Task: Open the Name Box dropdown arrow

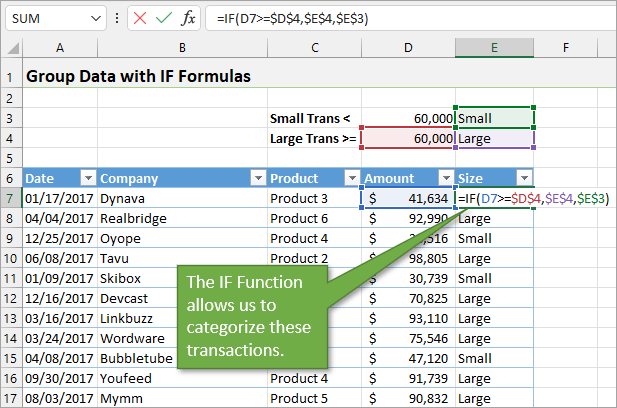Action: 95,19
